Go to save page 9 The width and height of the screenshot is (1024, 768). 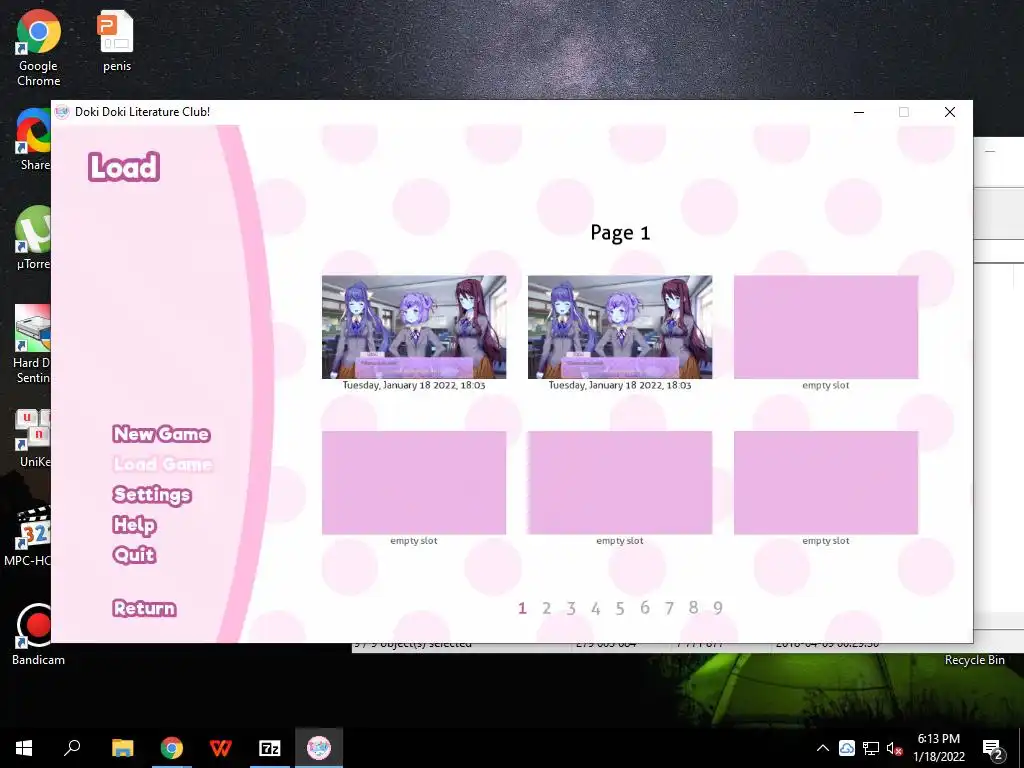[x=718, y=608]
